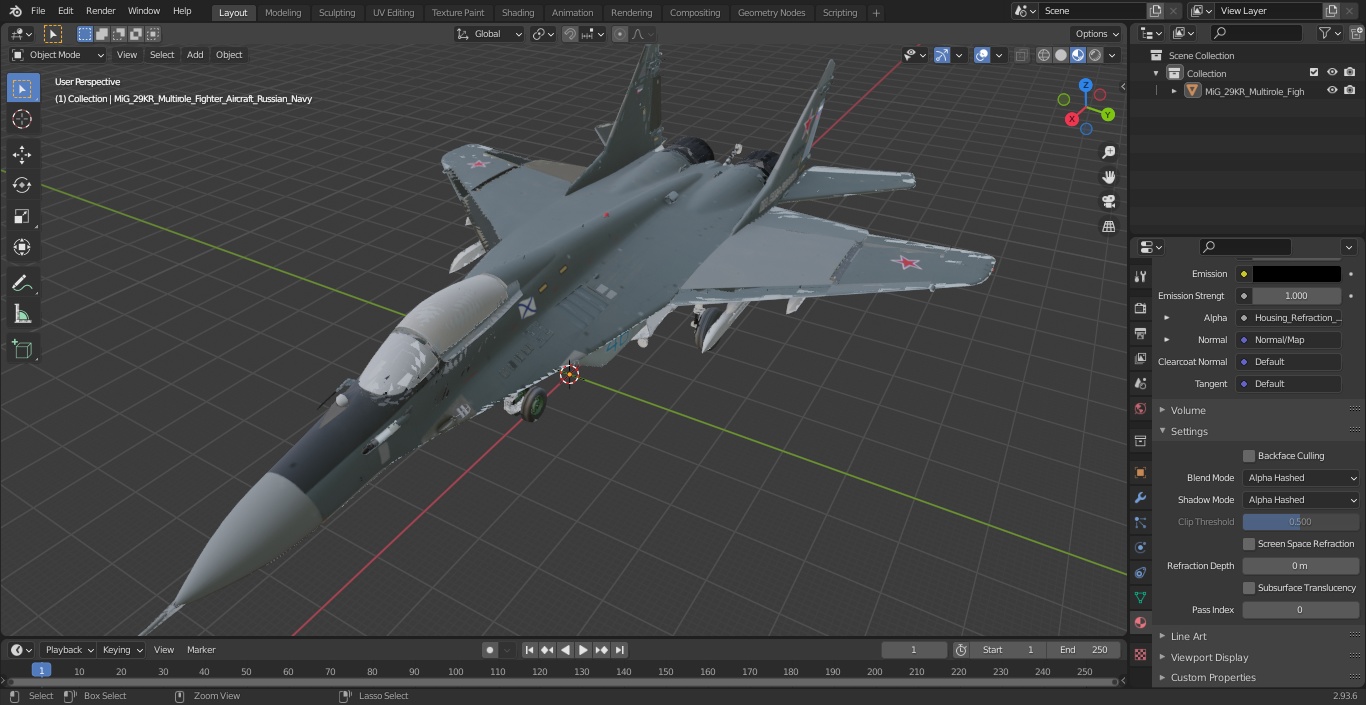Viewport: 1366px width, 705px height.
Task: Switch to Rendered viewport shading
Action: [x=1095, y=55]
